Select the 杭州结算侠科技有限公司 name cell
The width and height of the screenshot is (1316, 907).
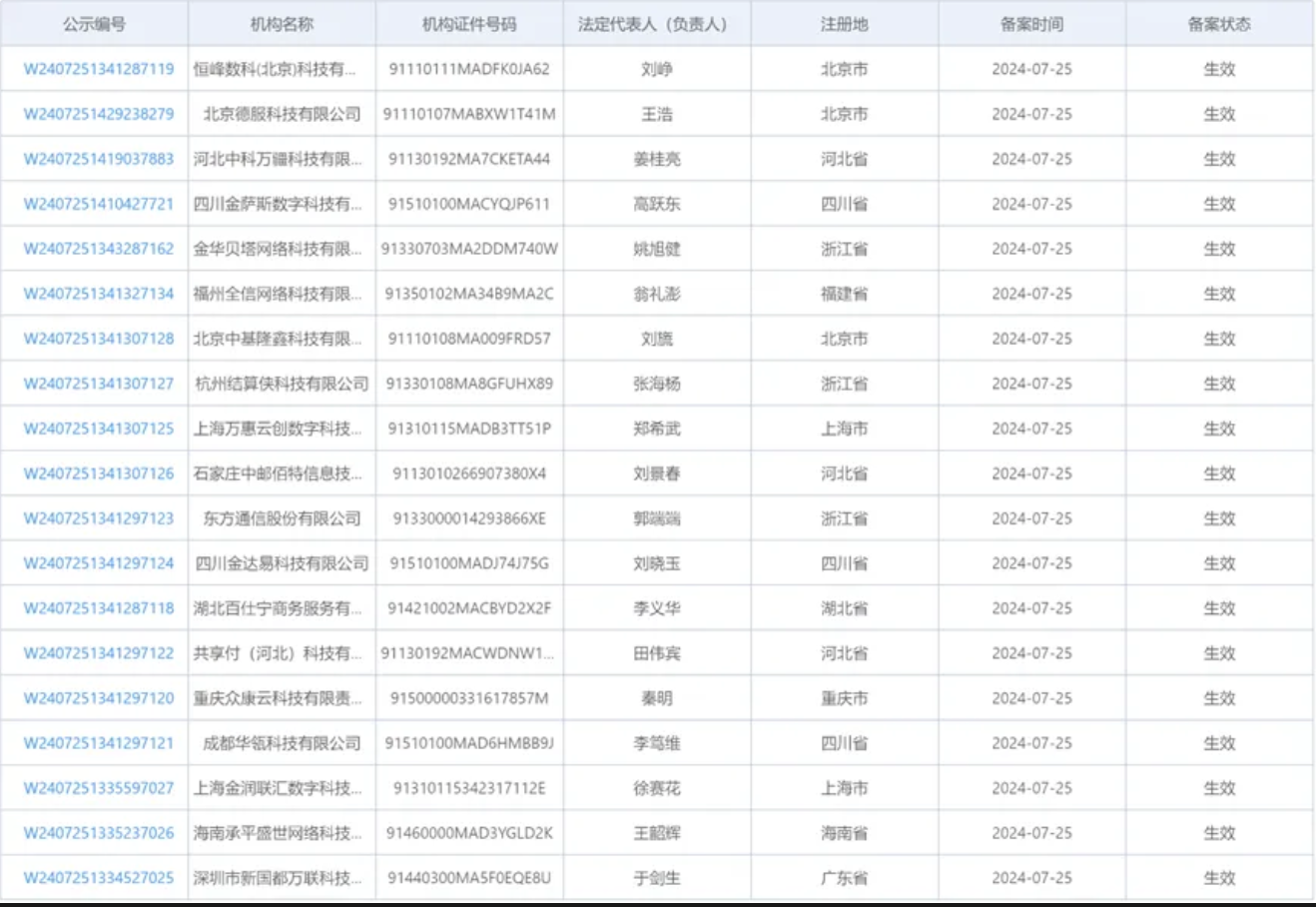[282, 384]
